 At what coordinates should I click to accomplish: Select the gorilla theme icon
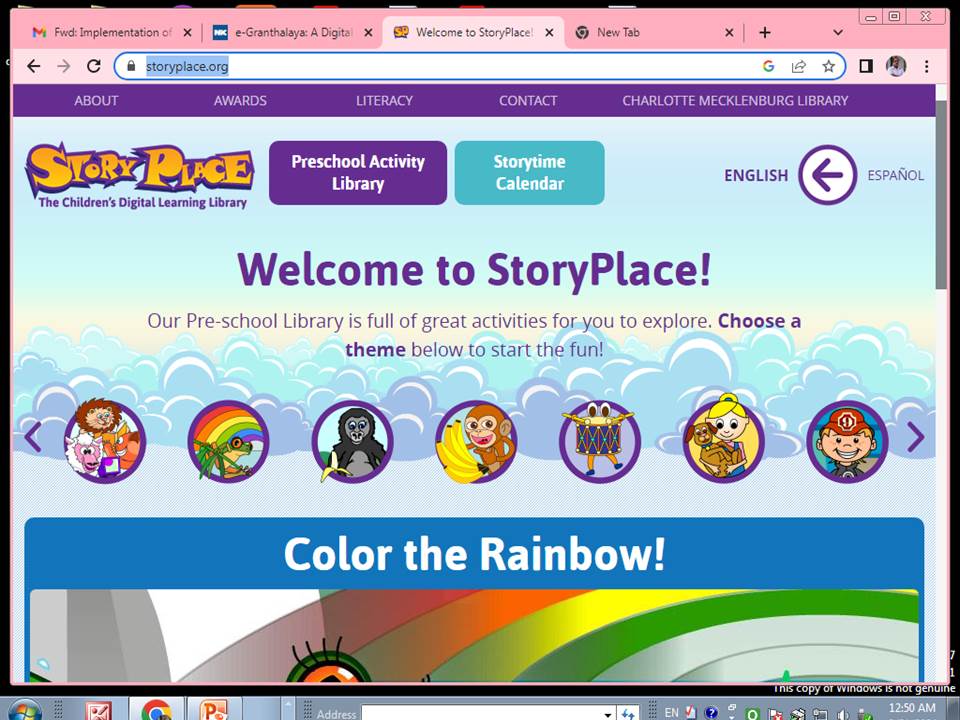pyautogui.click(x=352, y=441)
